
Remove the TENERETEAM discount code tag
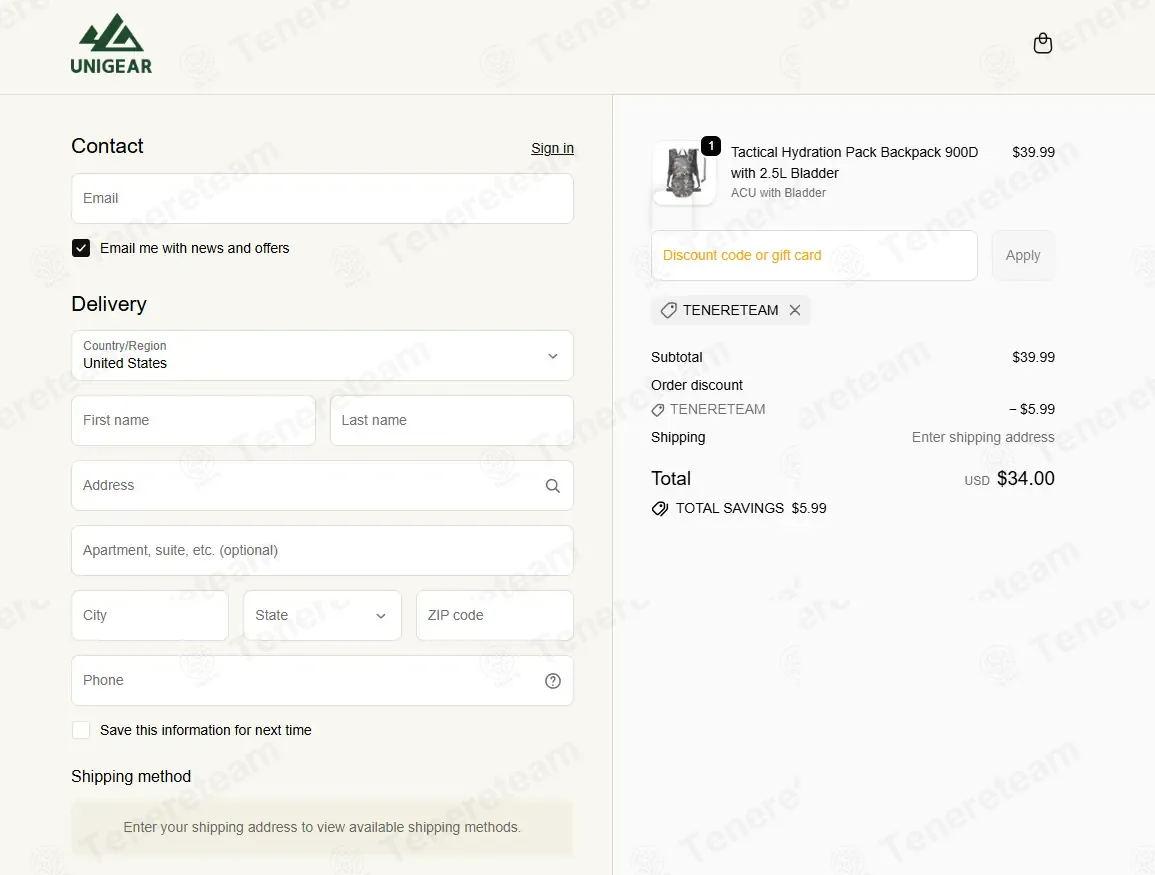click(x=795, y=310)
